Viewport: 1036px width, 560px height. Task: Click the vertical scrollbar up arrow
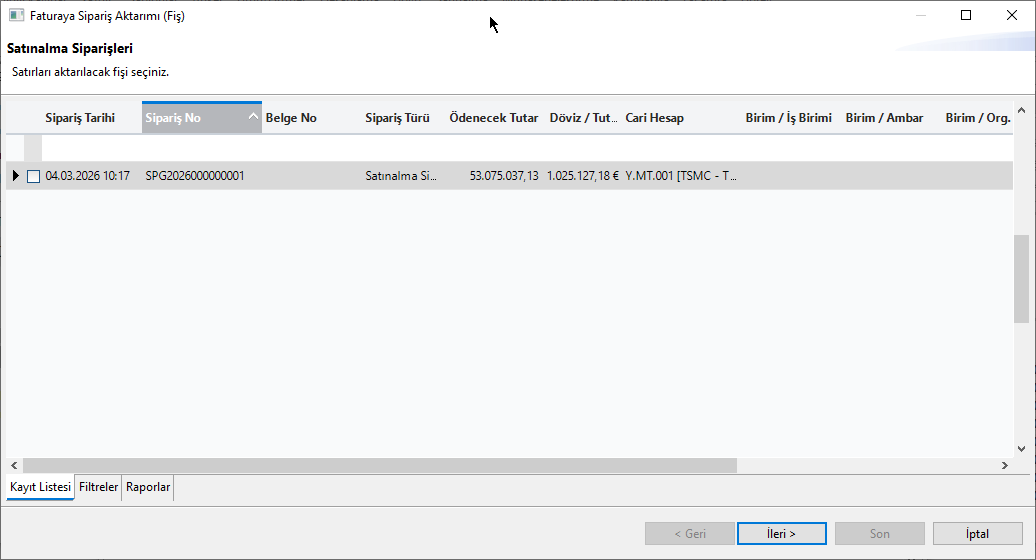[x=1021, y=111]
